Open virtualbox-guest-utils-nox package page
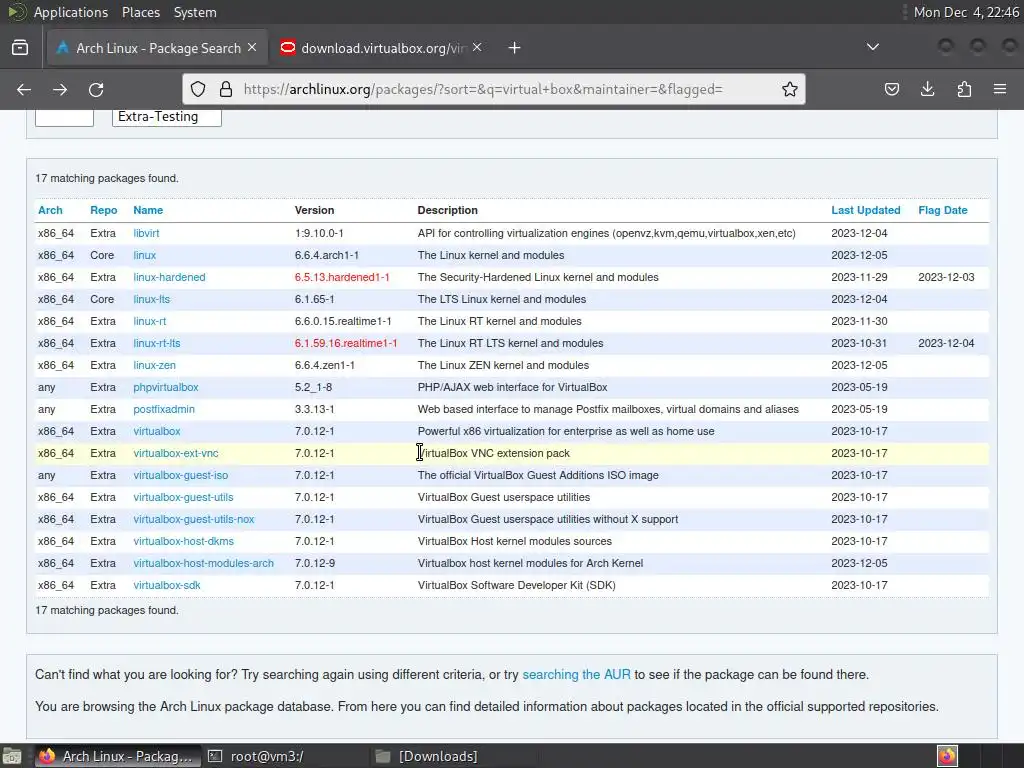Viewport: 1024px width, 768px height. (194, 519)
